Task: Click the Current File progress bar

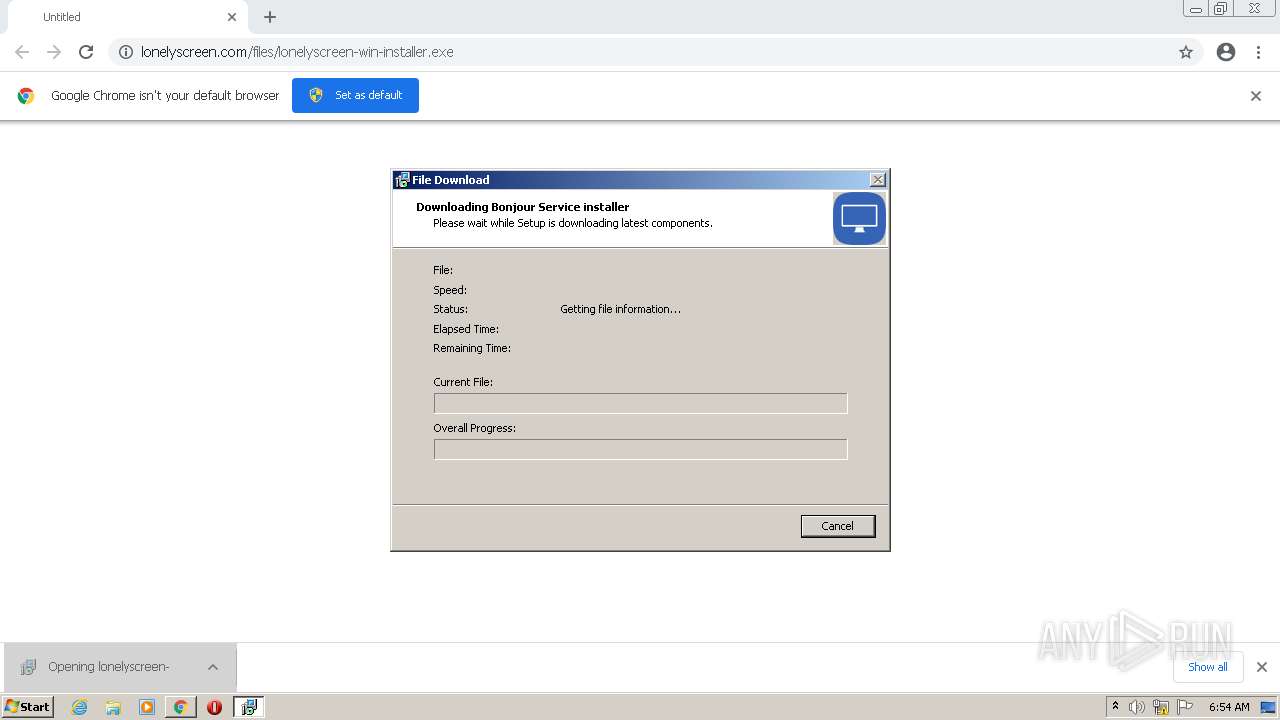Action: coord(640,403)
